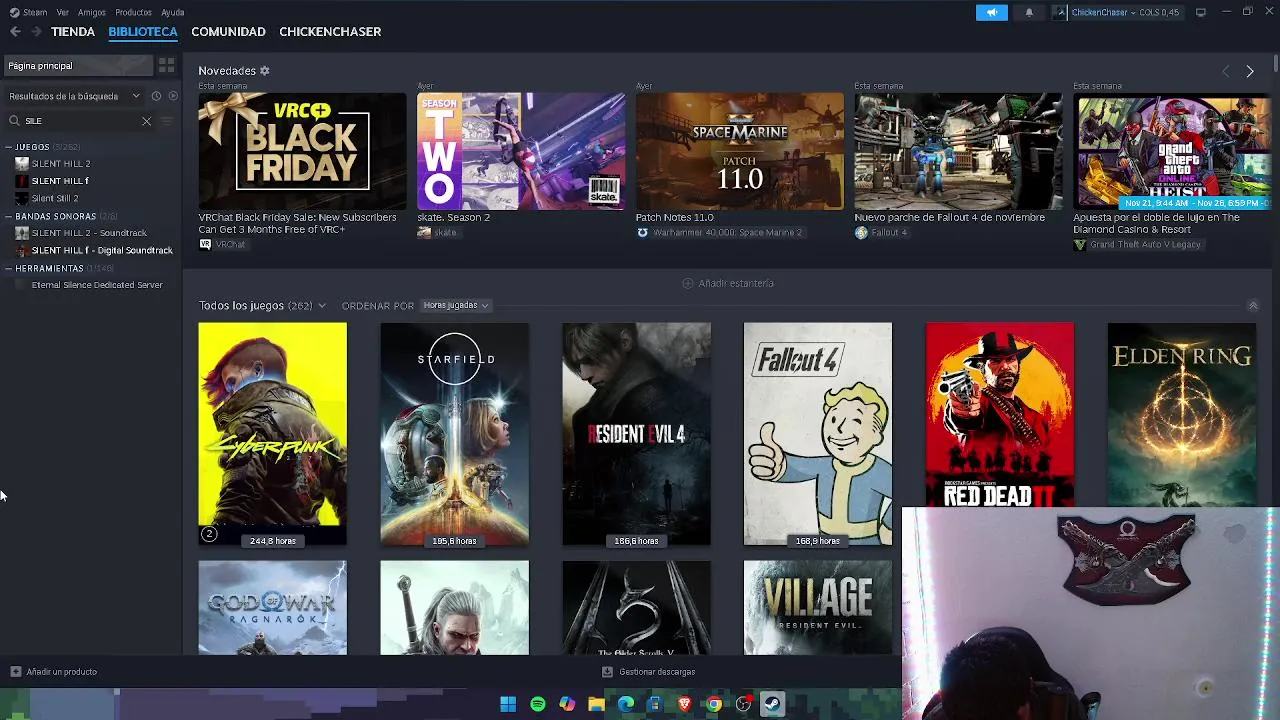This screenshot has width=1280, height=720.
Task: Open the Todos los juegos shelf dropdown
Action: pyautogui.click(x=321, y=306)
